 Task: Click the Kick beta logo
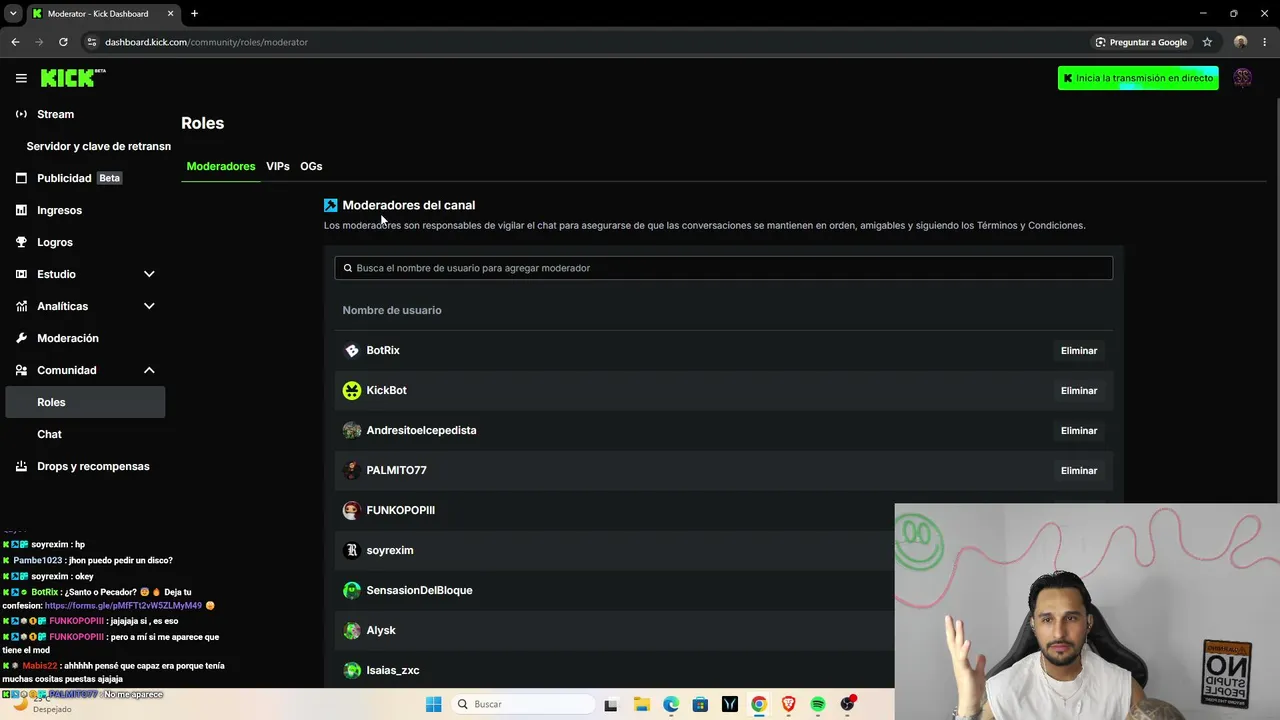point(73,78)
